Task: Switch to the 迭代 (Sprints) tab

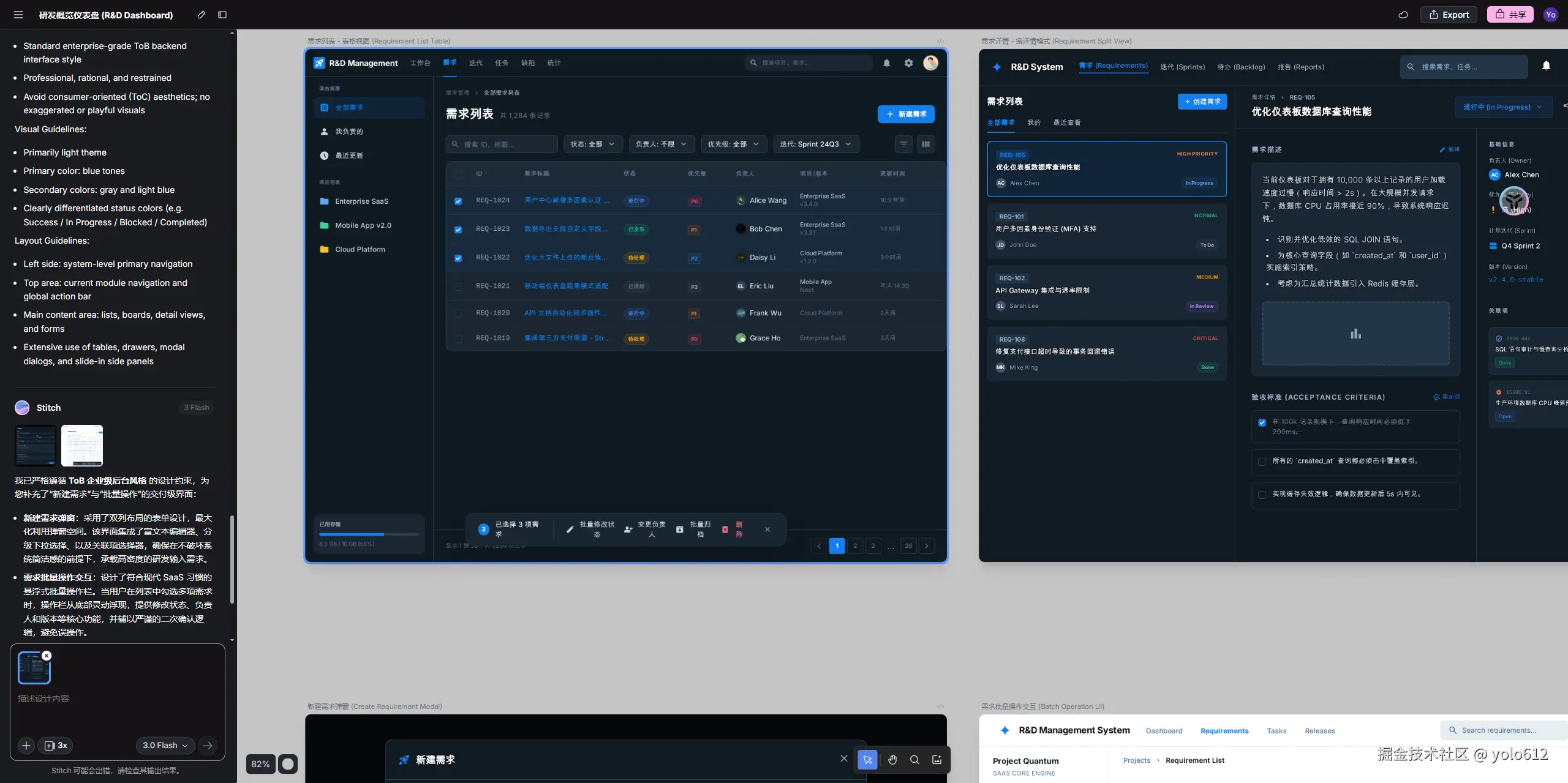Action: (x=1182, y=67)
